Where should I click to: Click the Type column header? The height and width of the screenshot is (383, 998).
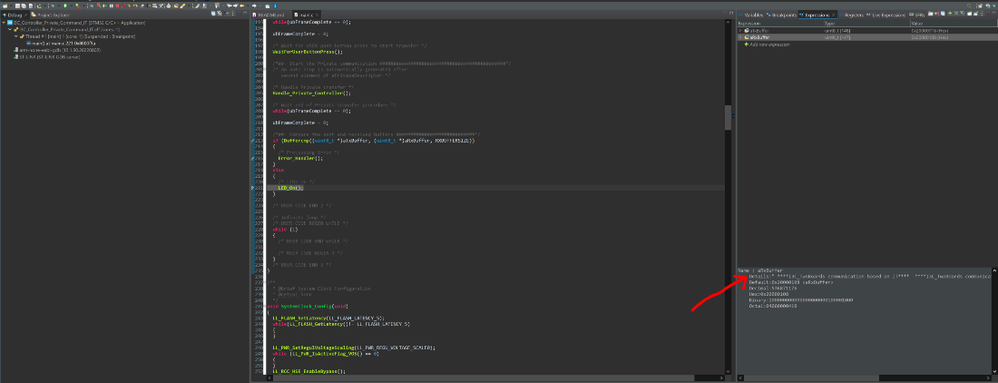(867, 24)
